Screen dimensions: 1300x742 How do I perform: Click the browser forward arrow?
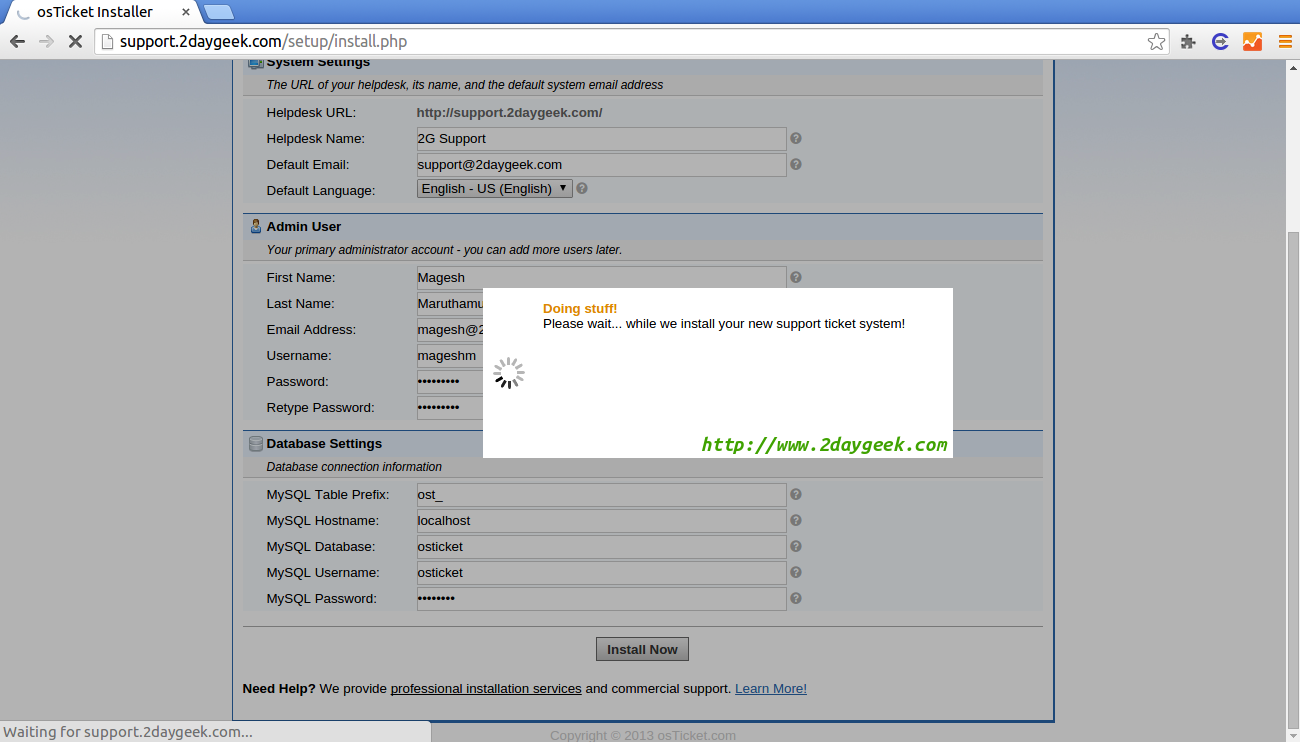[x=46, y=42]
